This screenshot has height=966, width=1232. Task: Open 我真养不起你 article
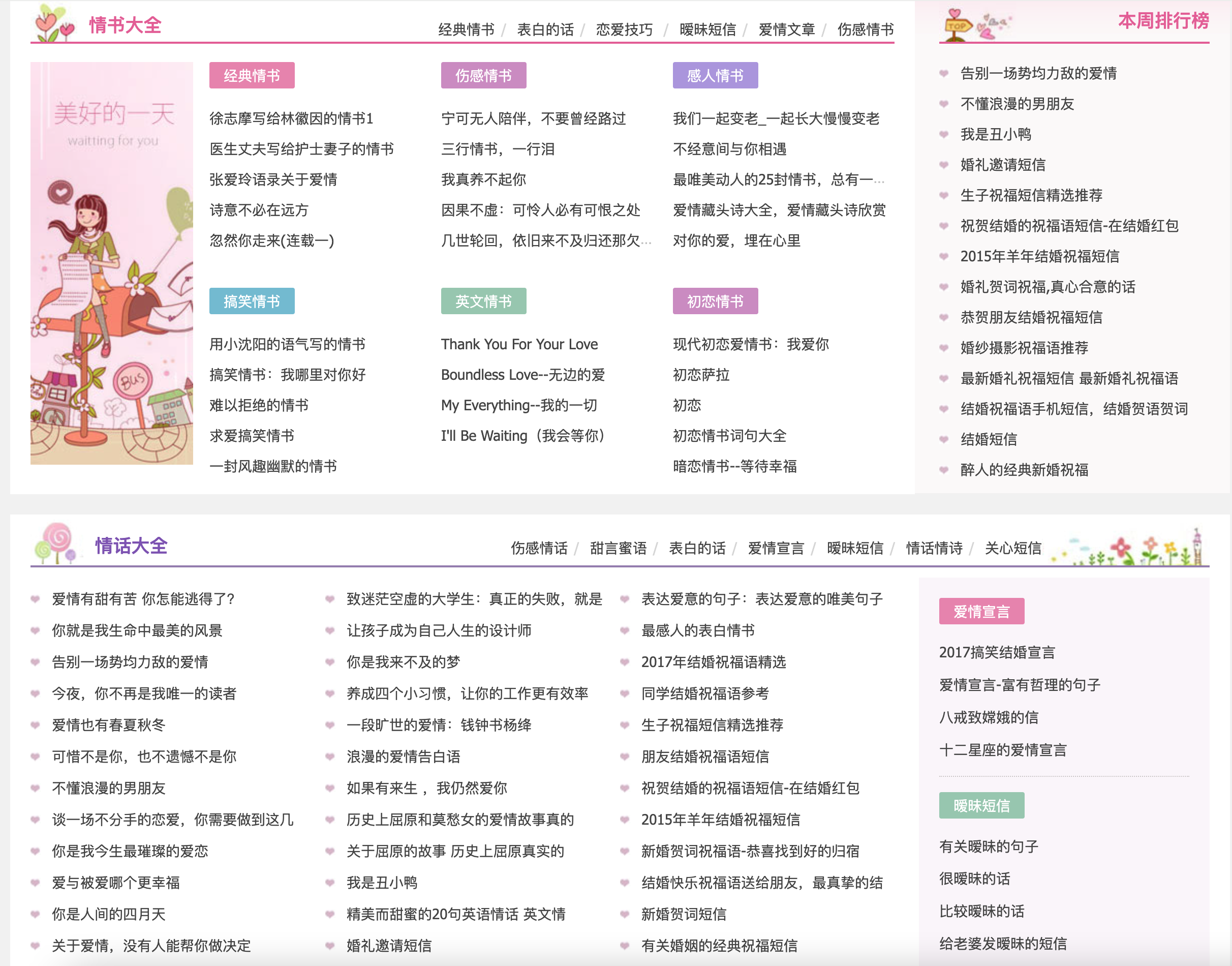[x=483, y=180]
